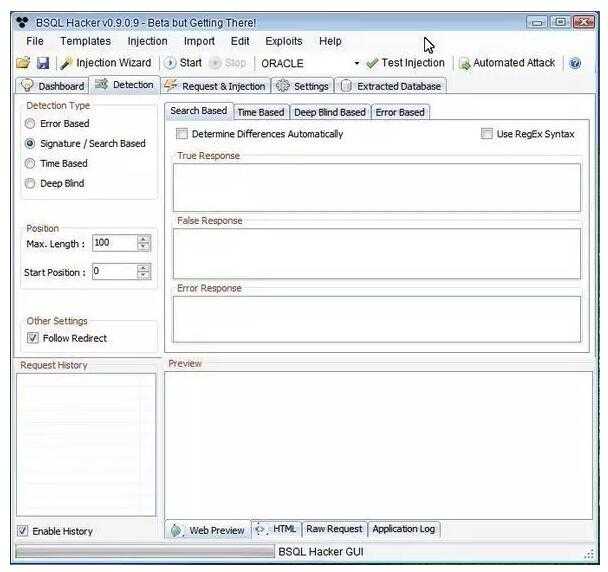Save using the floppy disk icon

(x=43, y=63)
